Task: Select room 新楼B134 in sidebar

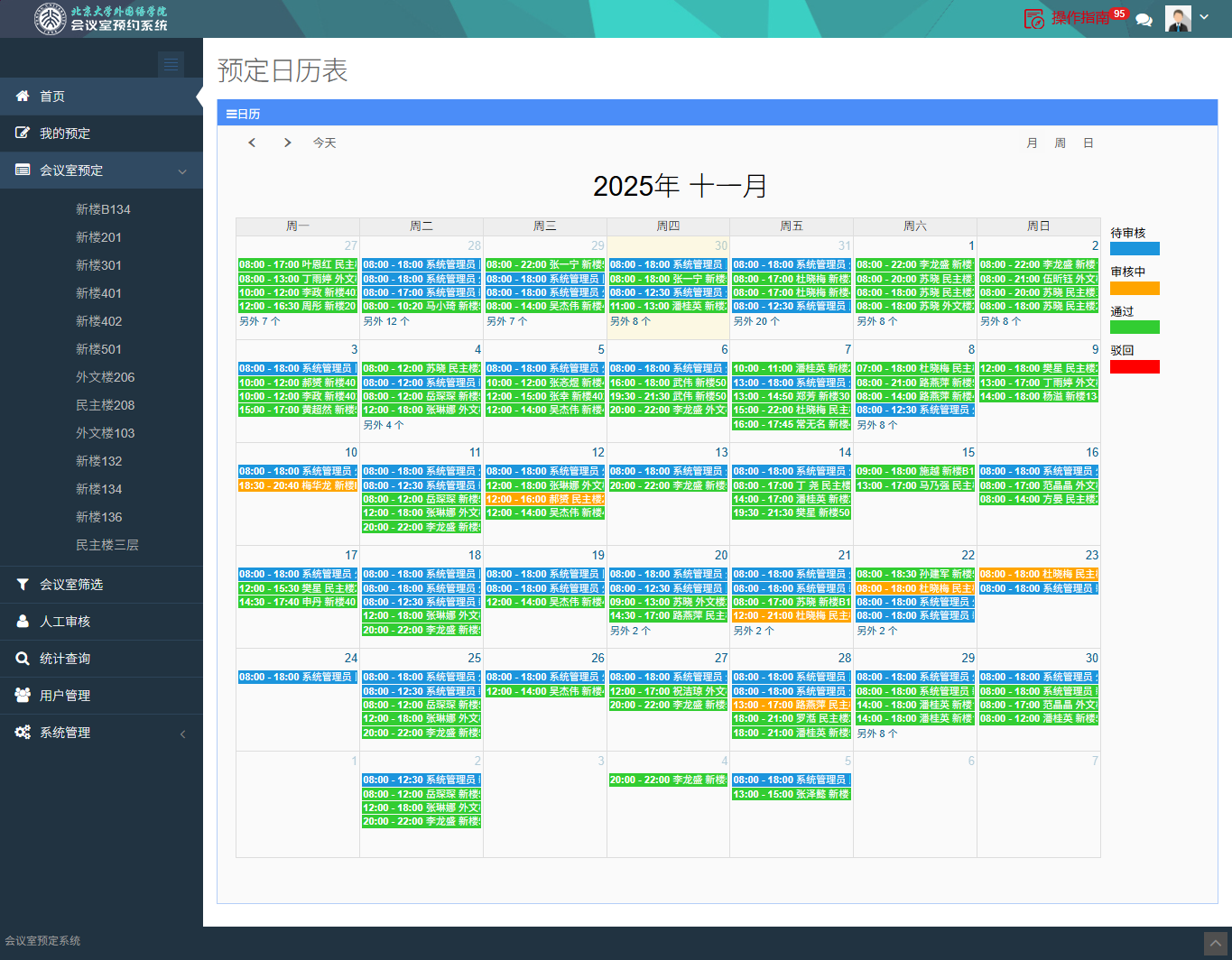Action: click(x=103, y=209)
